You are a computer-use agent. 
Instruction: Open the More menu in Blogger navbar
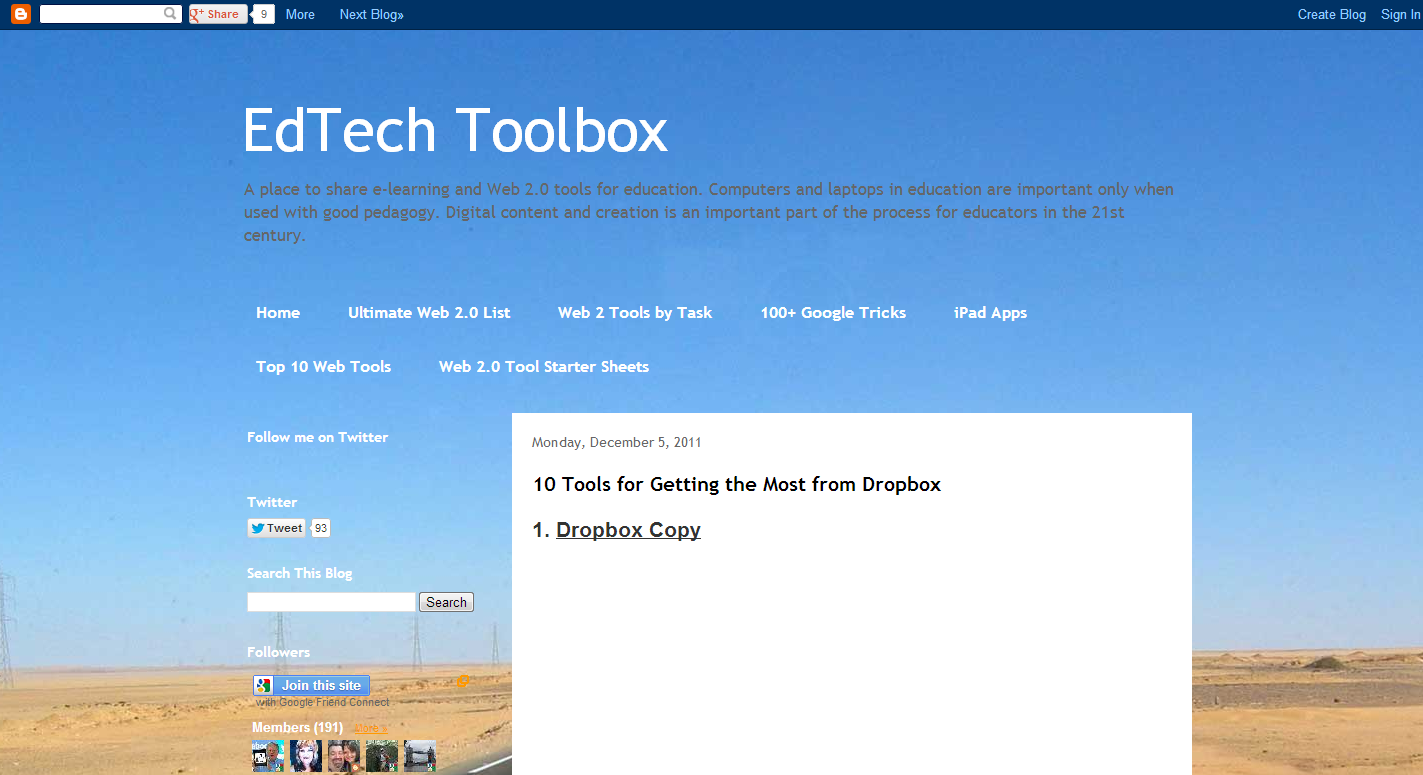pos(300,14)
